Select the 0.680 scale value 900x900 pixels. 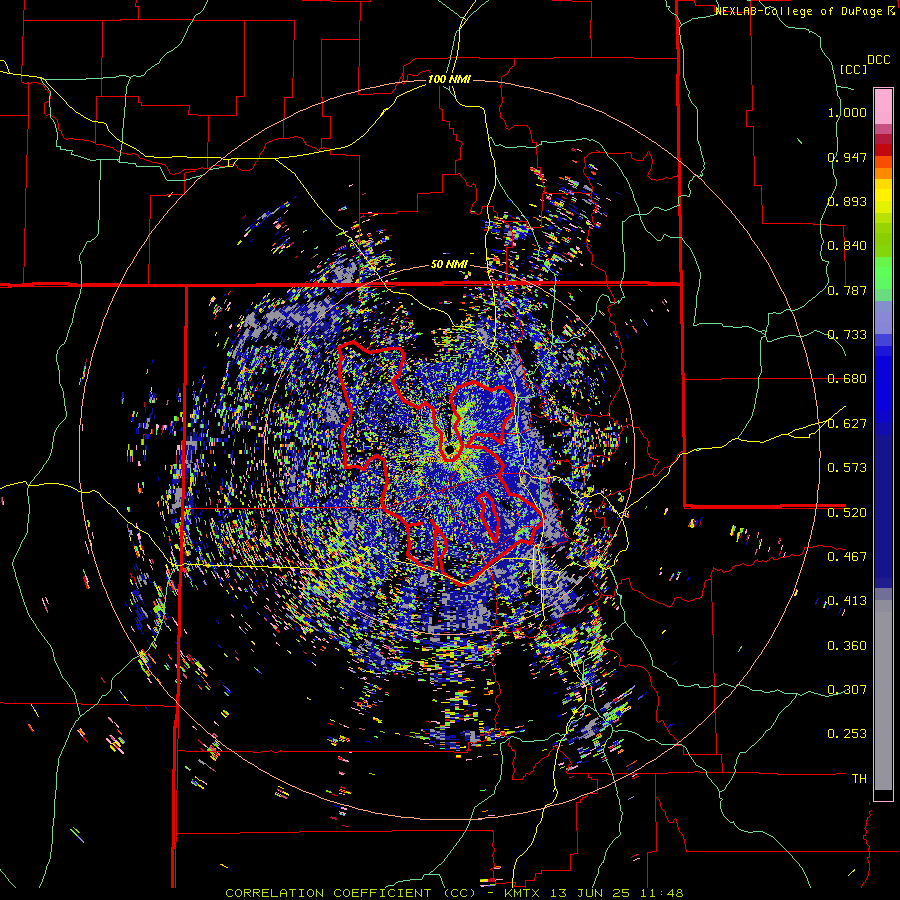point(847,379)
